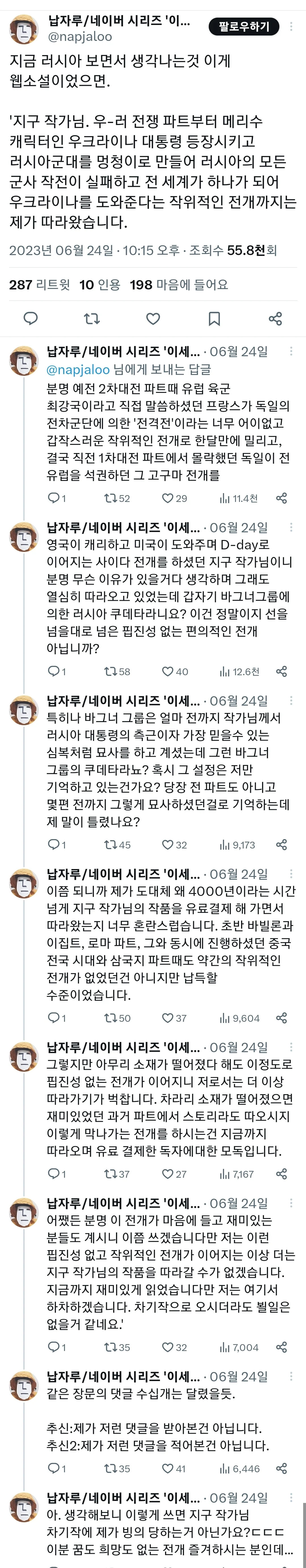Retweet the reply with 52 retweets
The image size is (306, 1568).
click(117, 499)
